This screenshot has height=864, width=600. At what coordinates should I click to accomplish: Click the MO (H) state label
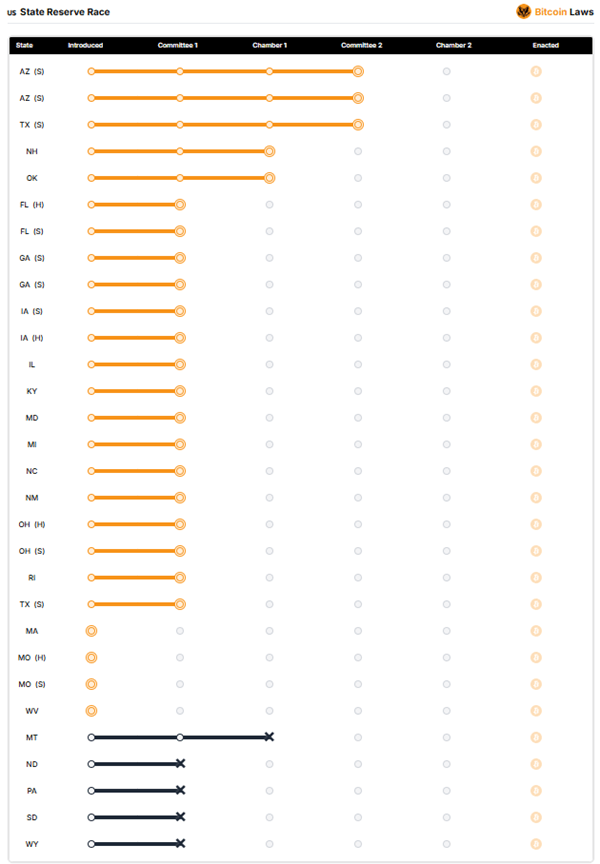point(32,657)
